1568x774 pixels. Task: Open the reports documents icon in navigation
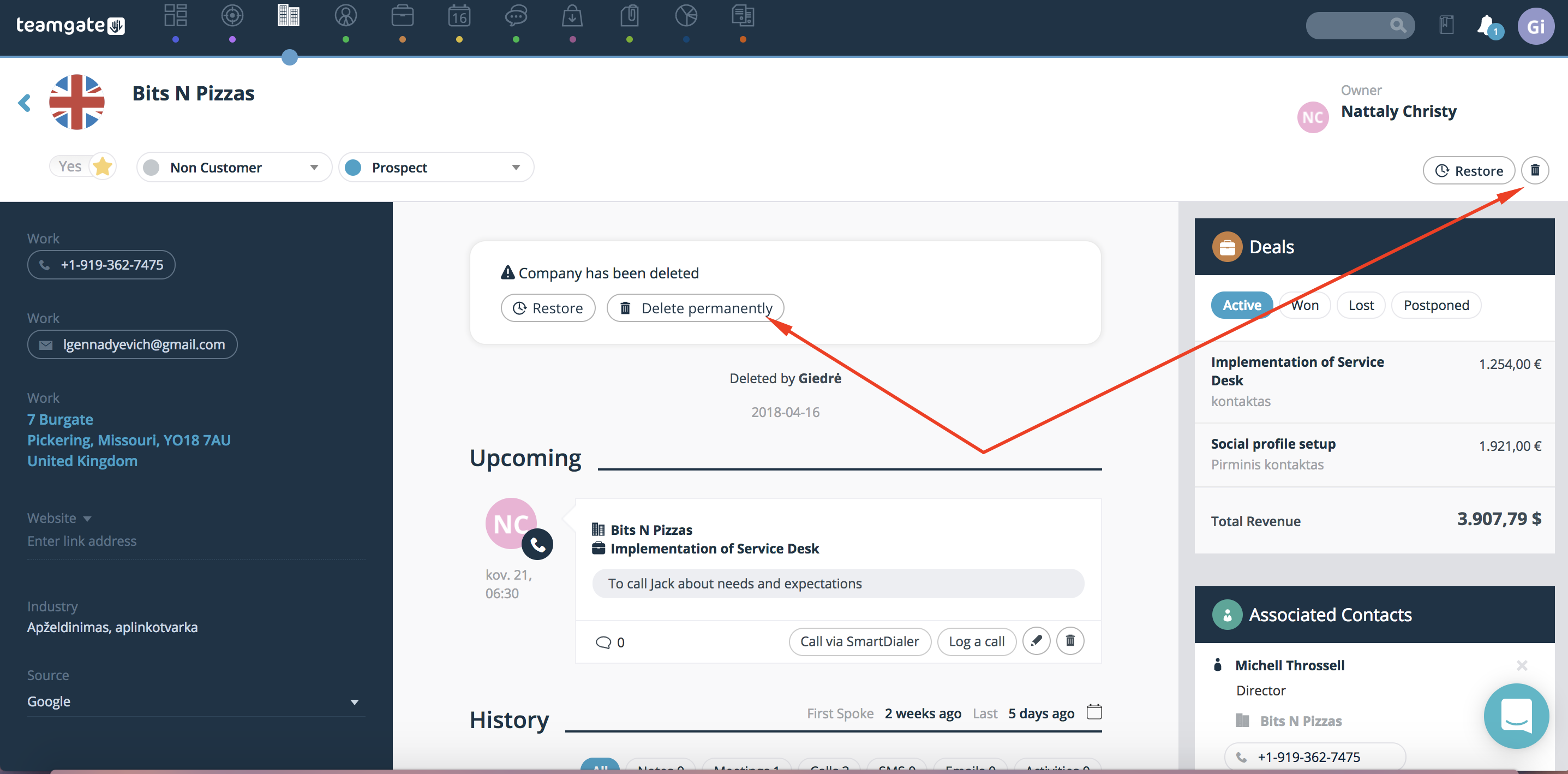[x=743, y=16]
